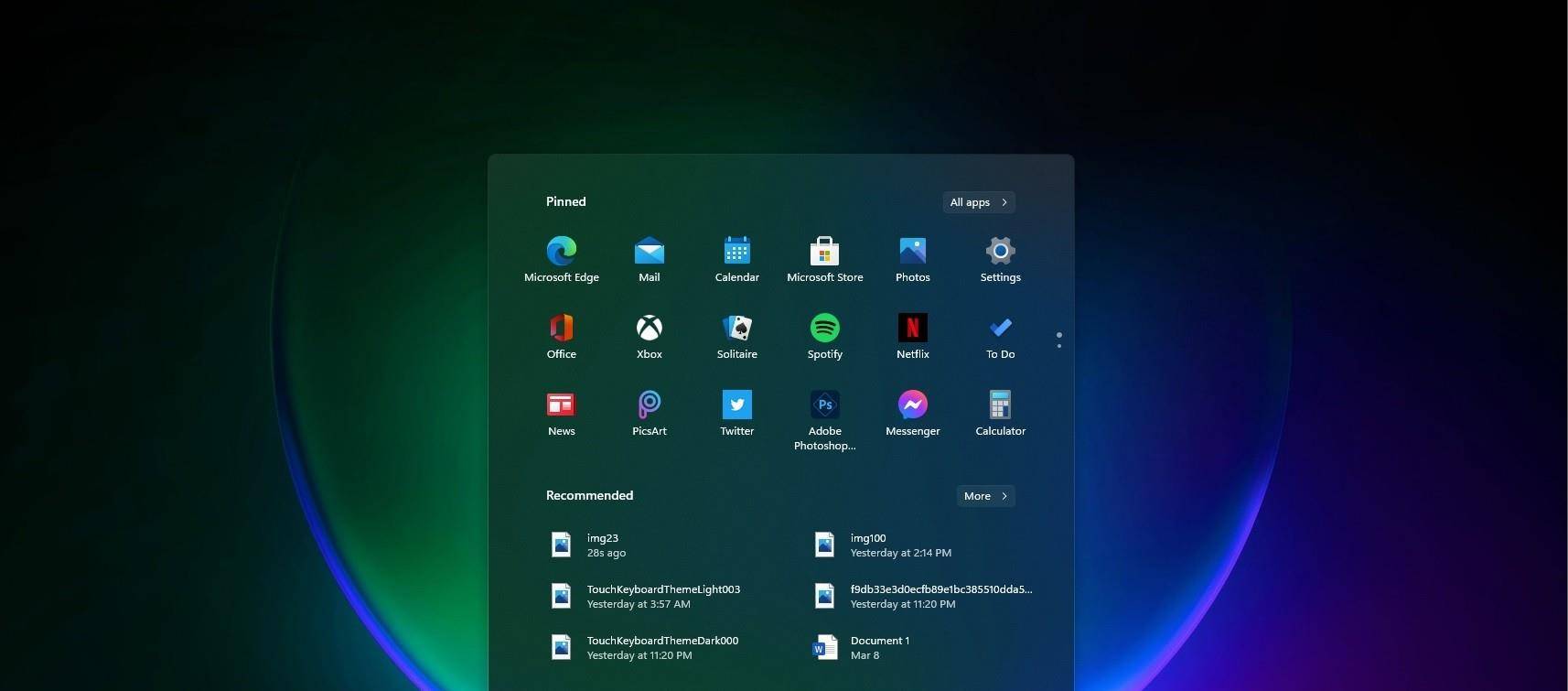Launch the Office app
This screenshot has width=1568, height=691.
coord(562,336)
